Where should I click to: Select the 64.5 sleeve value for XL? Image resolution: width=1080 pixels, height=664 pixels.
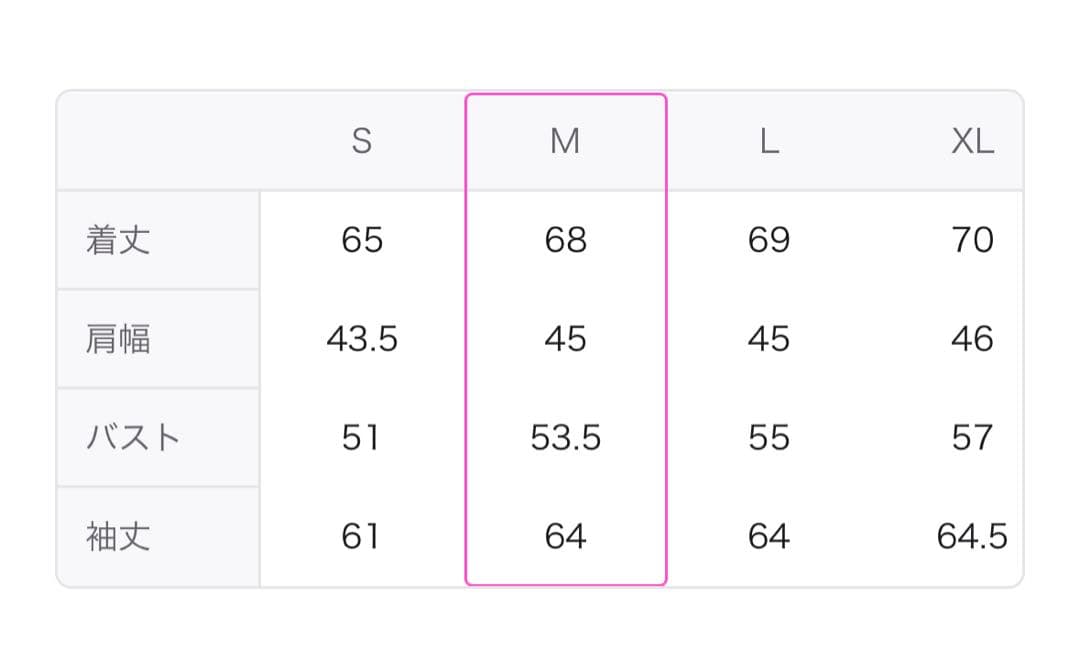pos(972,537)
